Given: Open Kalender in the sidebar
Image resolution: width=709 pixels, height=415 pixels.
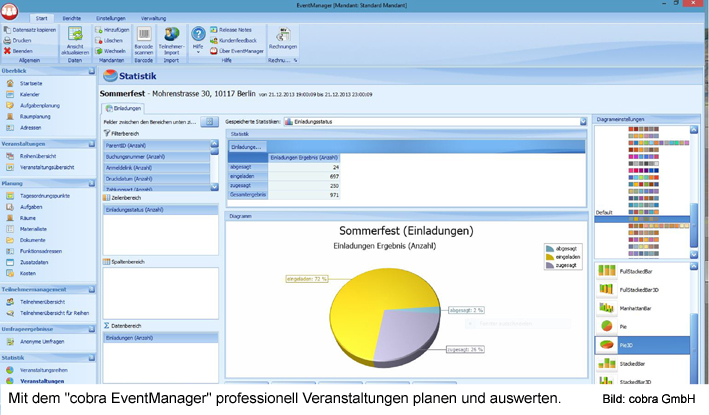Looking at the screenshot, I should [x=29, y=94].
